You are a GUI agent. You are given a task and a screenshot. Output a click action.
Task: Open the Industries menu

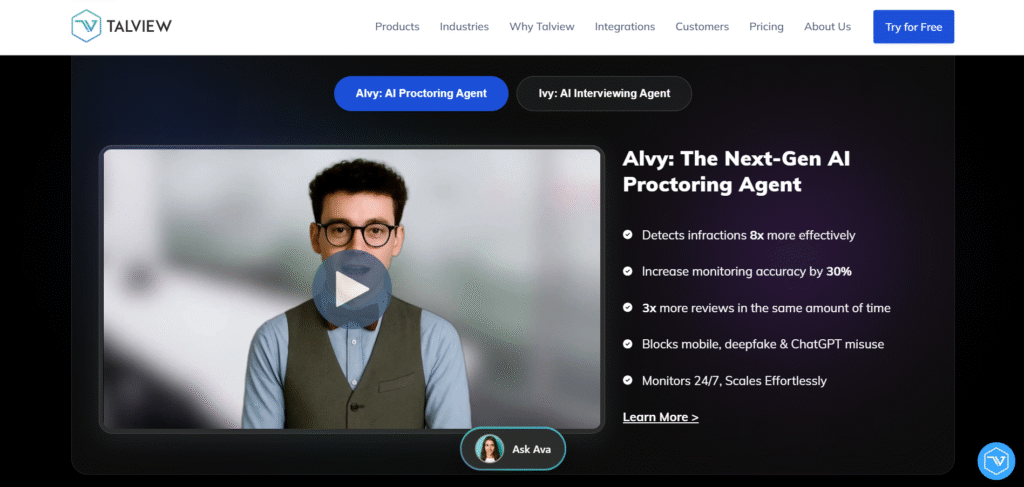pos(464,27)
